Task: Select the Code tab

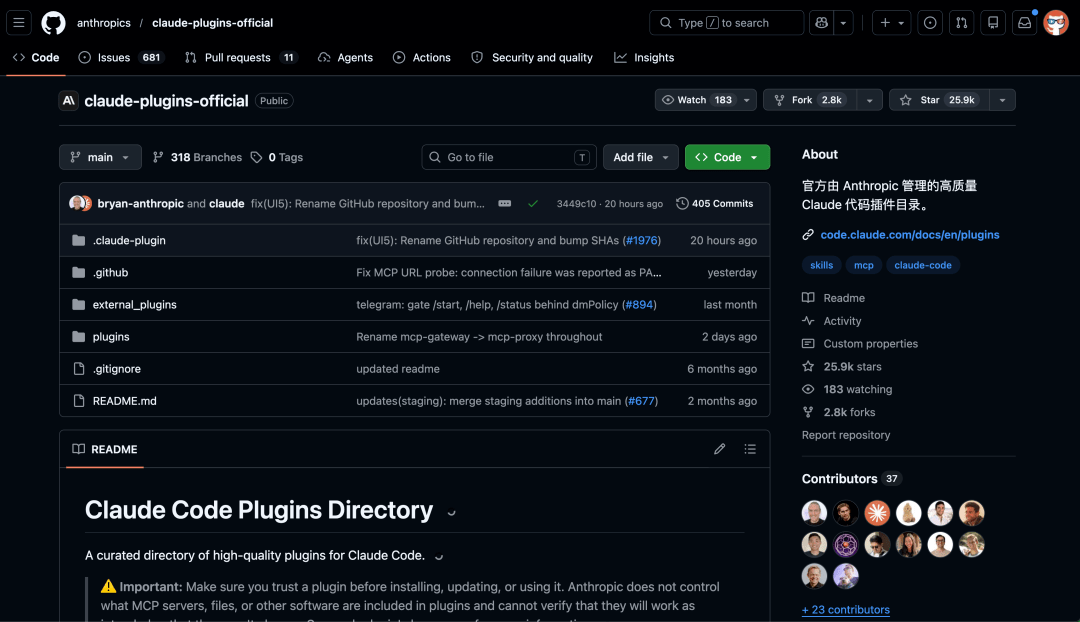Action: (x=36, y=58)
